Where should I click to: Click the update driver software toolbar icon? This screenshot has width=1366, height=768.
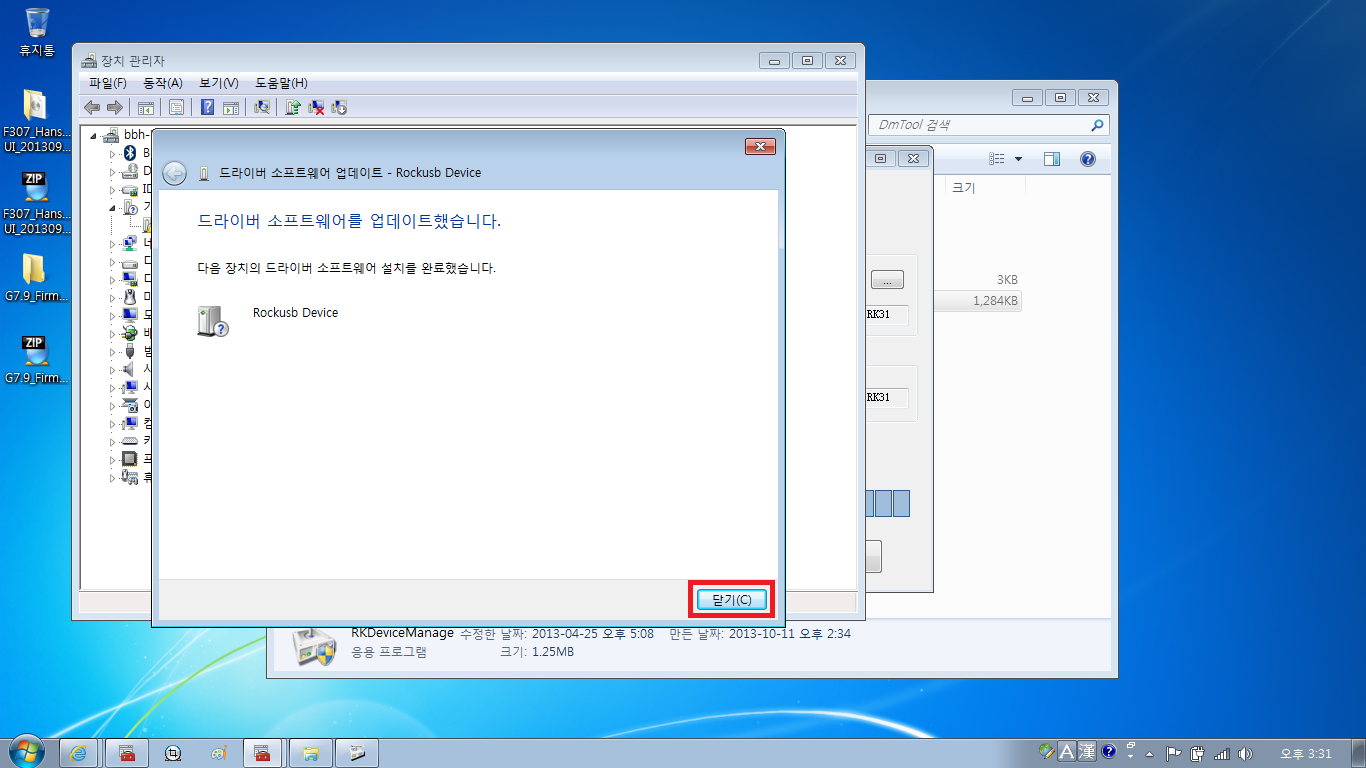click(293, 107)
